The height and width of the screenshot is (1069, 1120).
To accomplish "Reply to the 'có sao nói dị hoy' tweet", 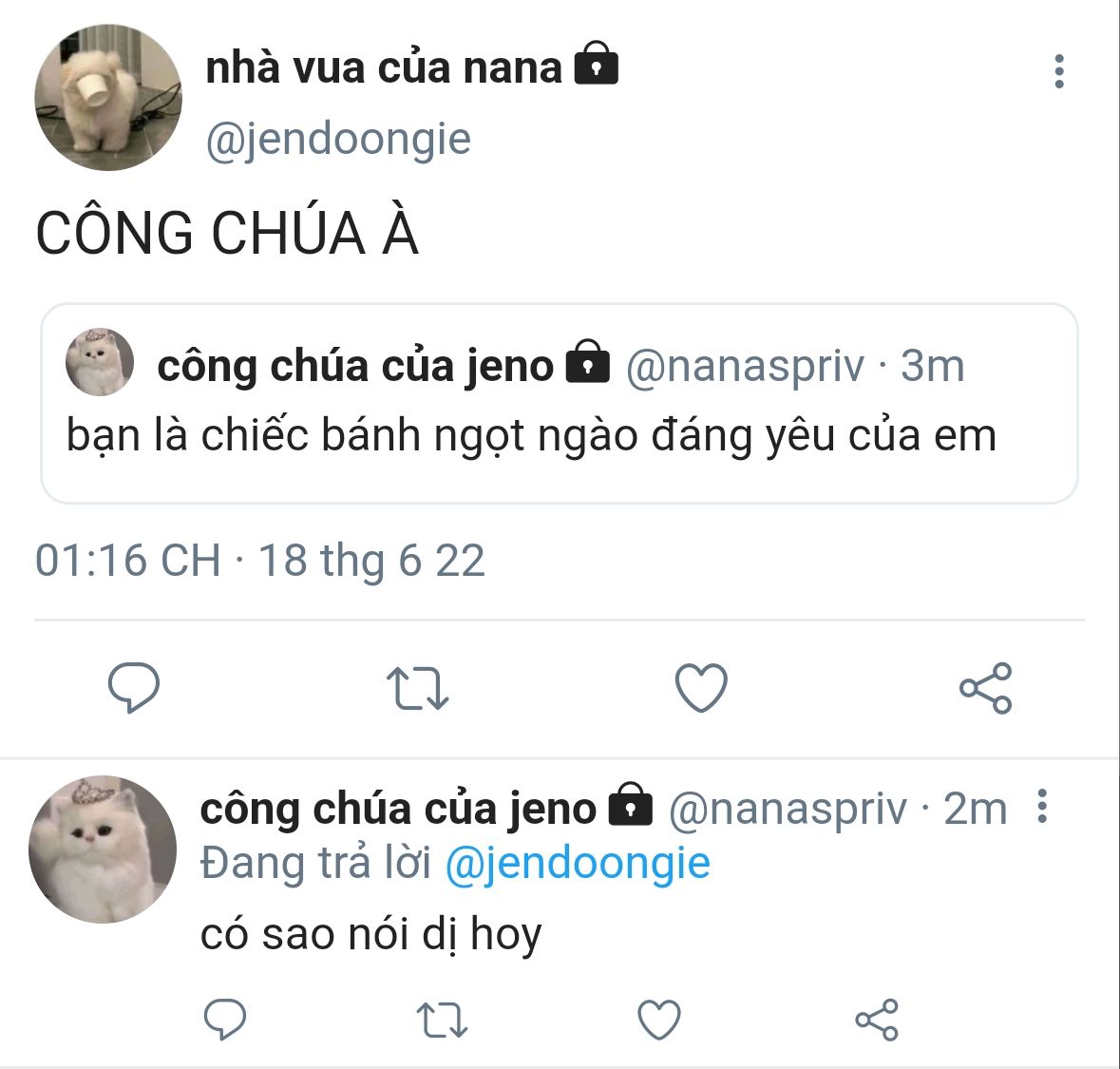I will point(225,1019).
